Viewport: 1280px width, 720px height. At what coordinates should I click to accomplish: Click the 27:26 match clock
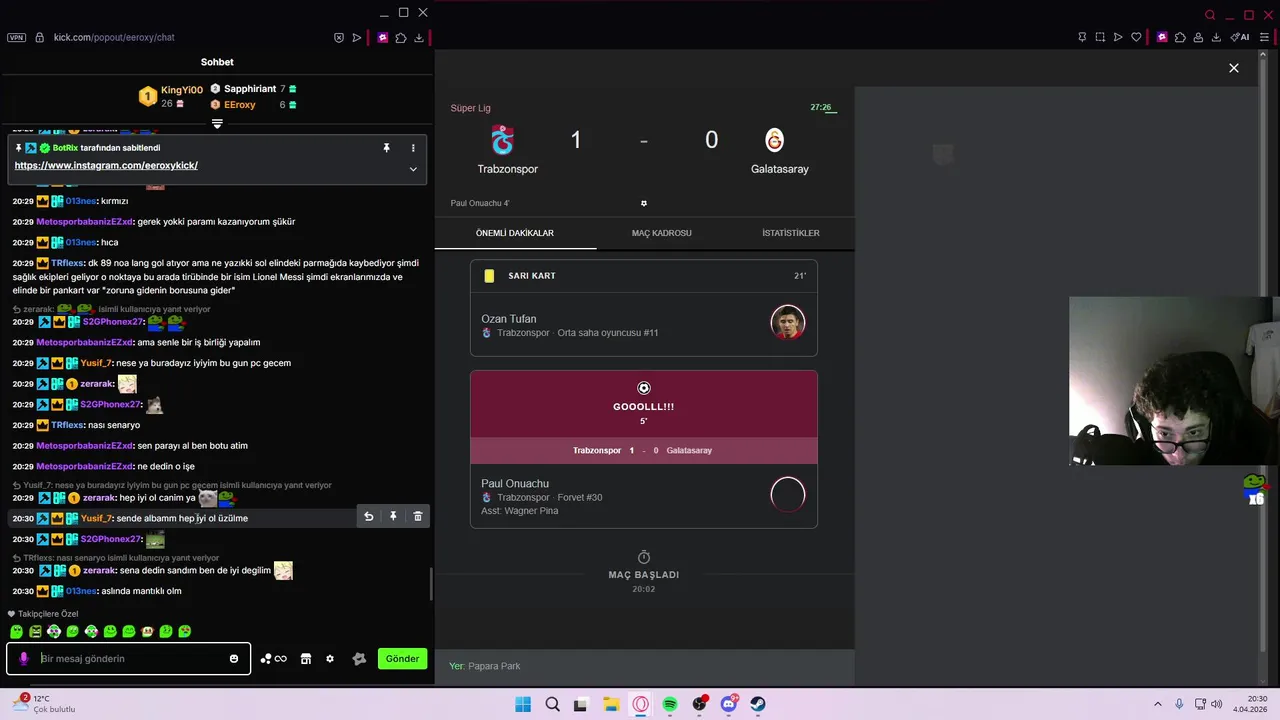821,107
